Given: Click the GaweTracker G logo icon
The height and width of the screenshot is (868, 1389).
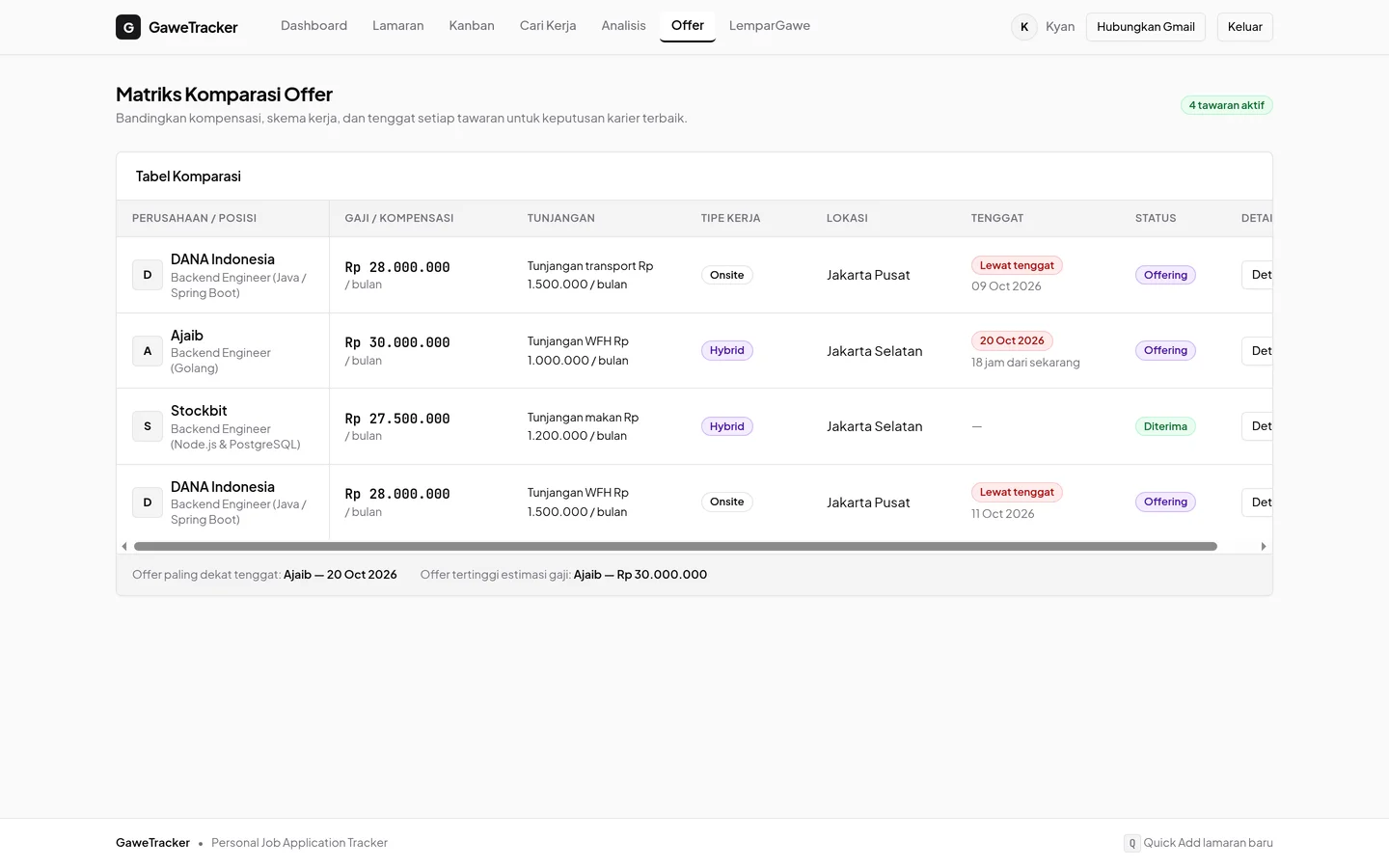Looking at the screenshot, I should point(128,27).
